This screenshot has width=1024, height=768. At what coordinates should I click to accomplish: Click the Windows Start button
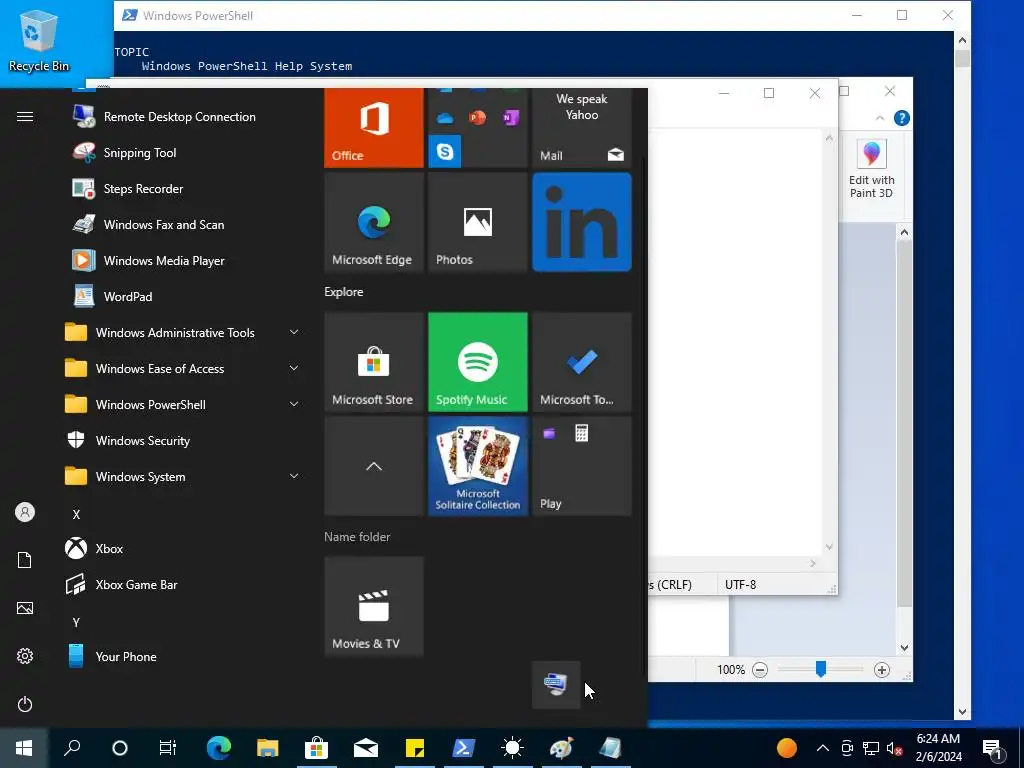(24, 748)
